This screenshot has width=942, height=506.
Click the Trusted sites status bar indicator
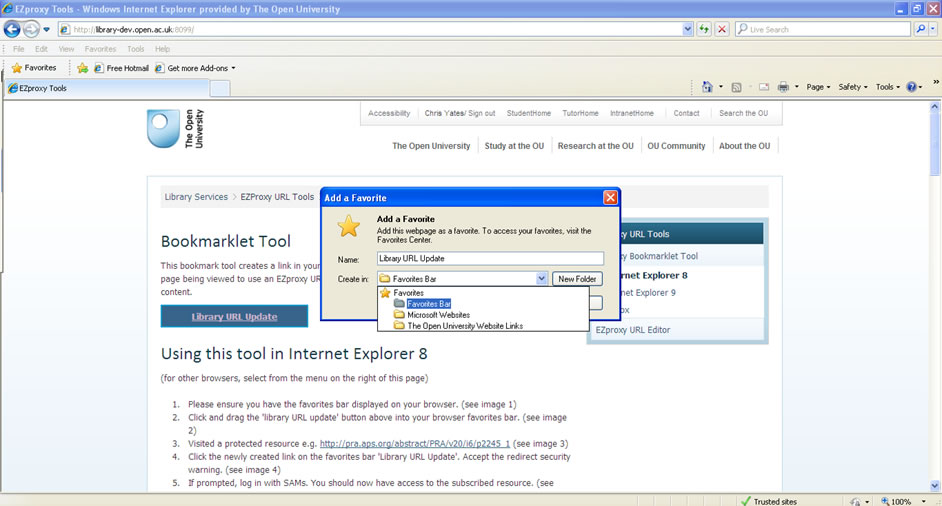pyautogui.click(x=769, y=501)
